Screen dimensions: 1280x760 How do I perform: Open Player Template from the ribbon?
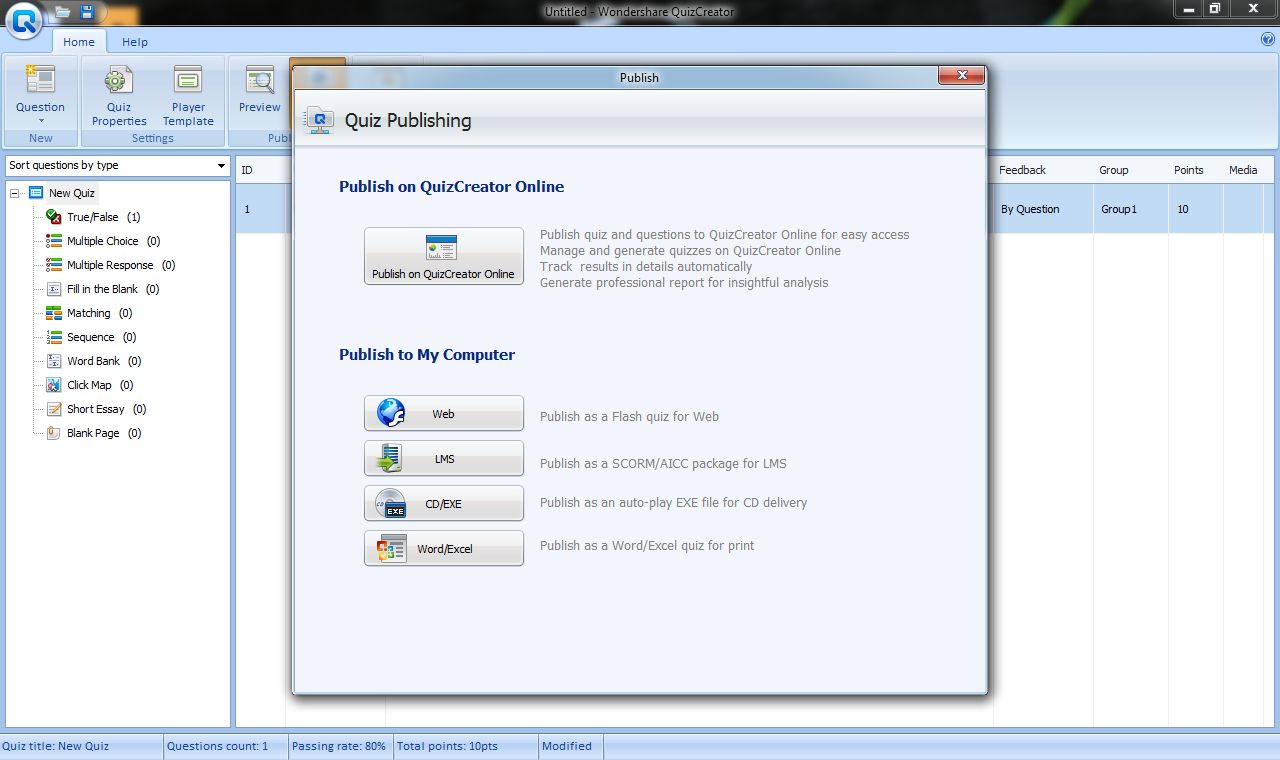[x=188, y=95]
